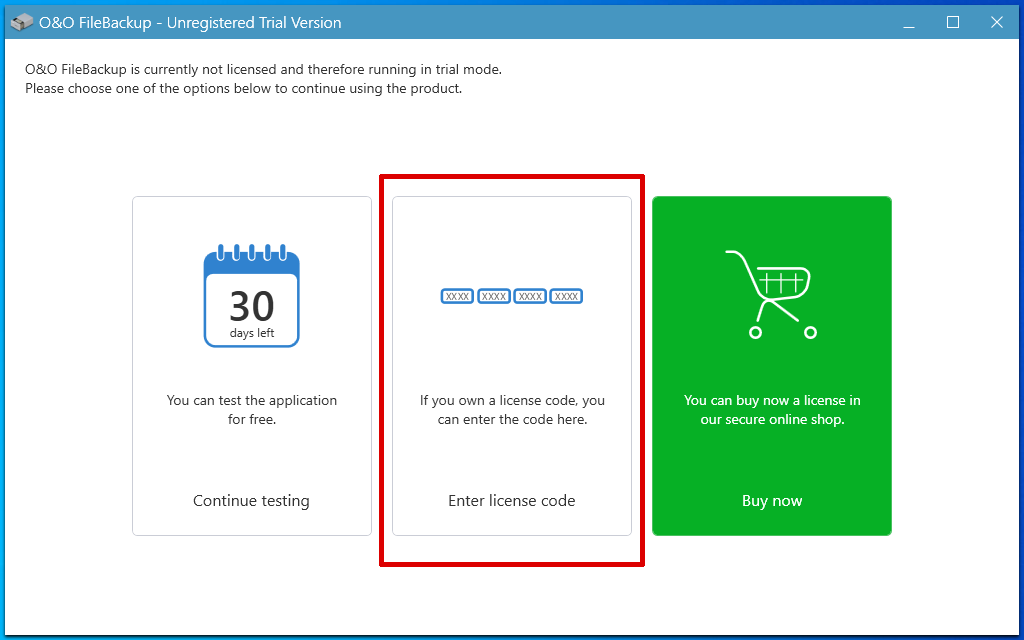
Task: Click the O&O FileBackup title bar icon
Action: (22, 22)
